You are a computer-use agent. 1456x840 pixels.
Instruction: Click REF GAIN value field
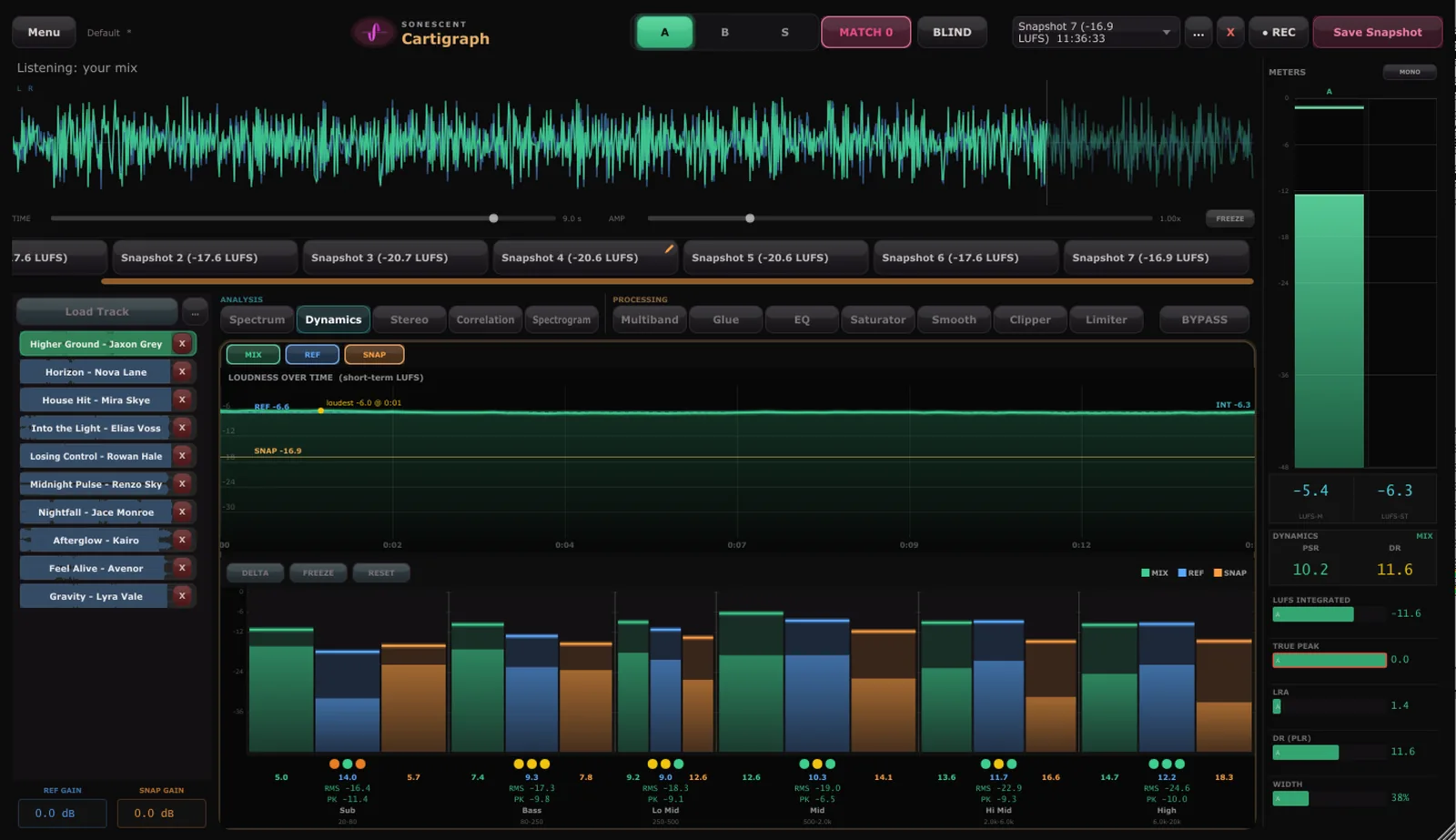point(62,813)
